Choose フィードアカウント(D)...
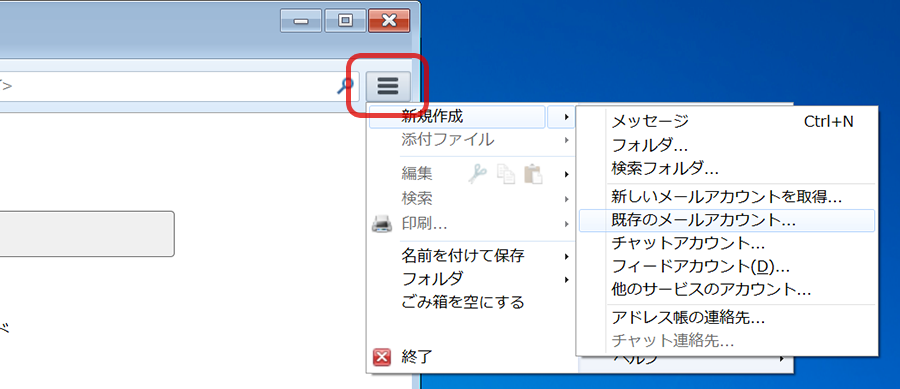900x389 pixels. click(727, 267)
